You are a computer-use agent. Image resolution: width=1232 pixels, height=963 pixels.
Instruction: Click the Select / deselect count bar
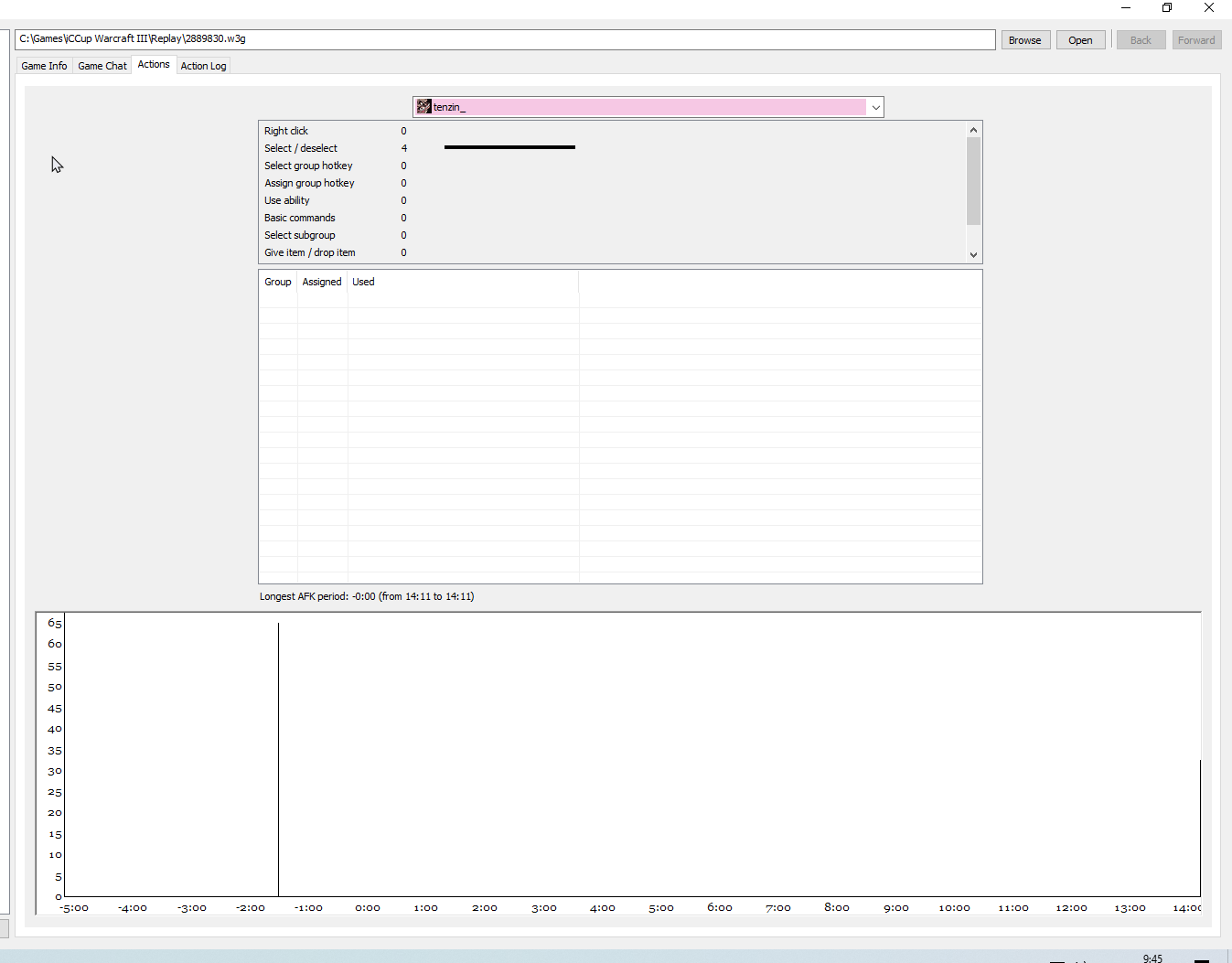(x=509, y=147)
